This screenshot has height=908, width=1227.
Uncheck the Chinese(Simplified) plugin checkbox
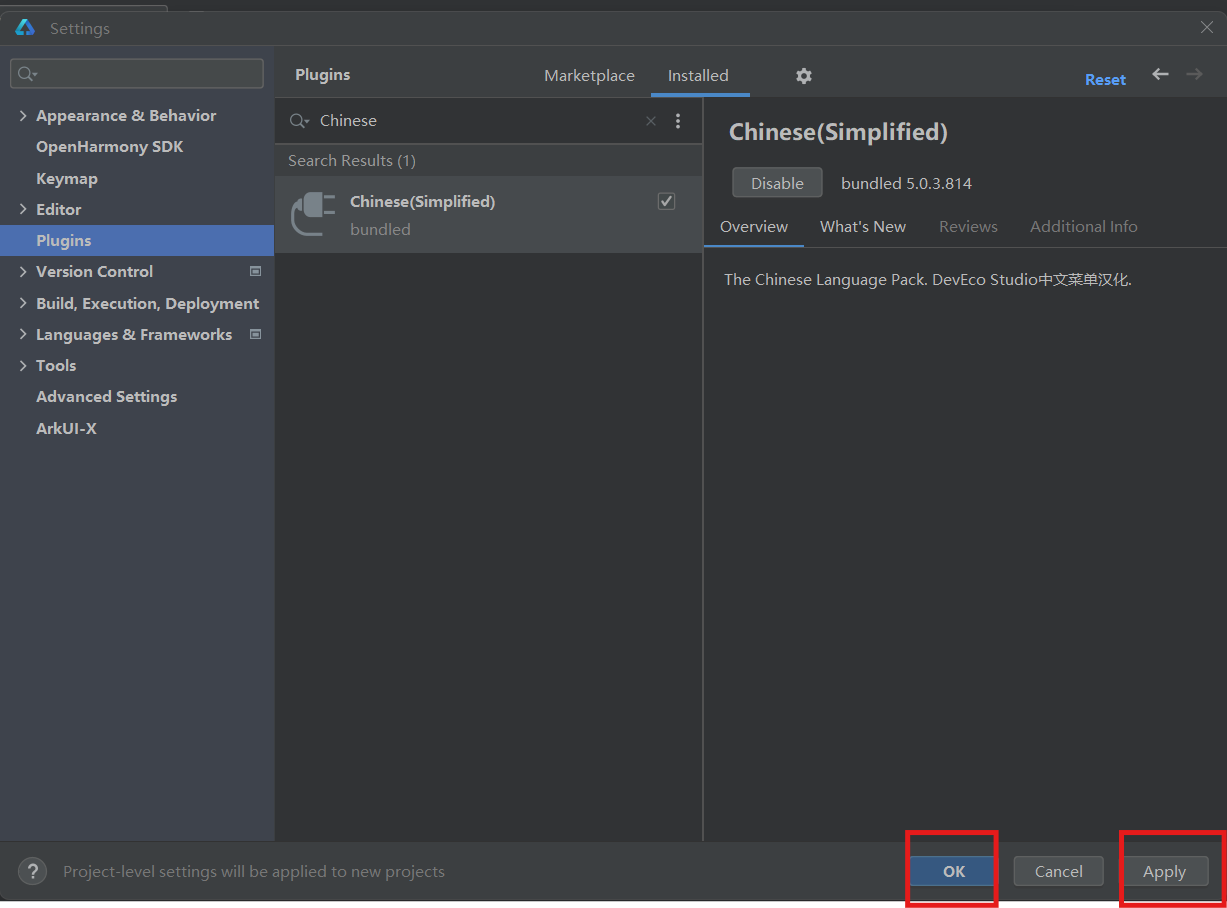point(666,201)
